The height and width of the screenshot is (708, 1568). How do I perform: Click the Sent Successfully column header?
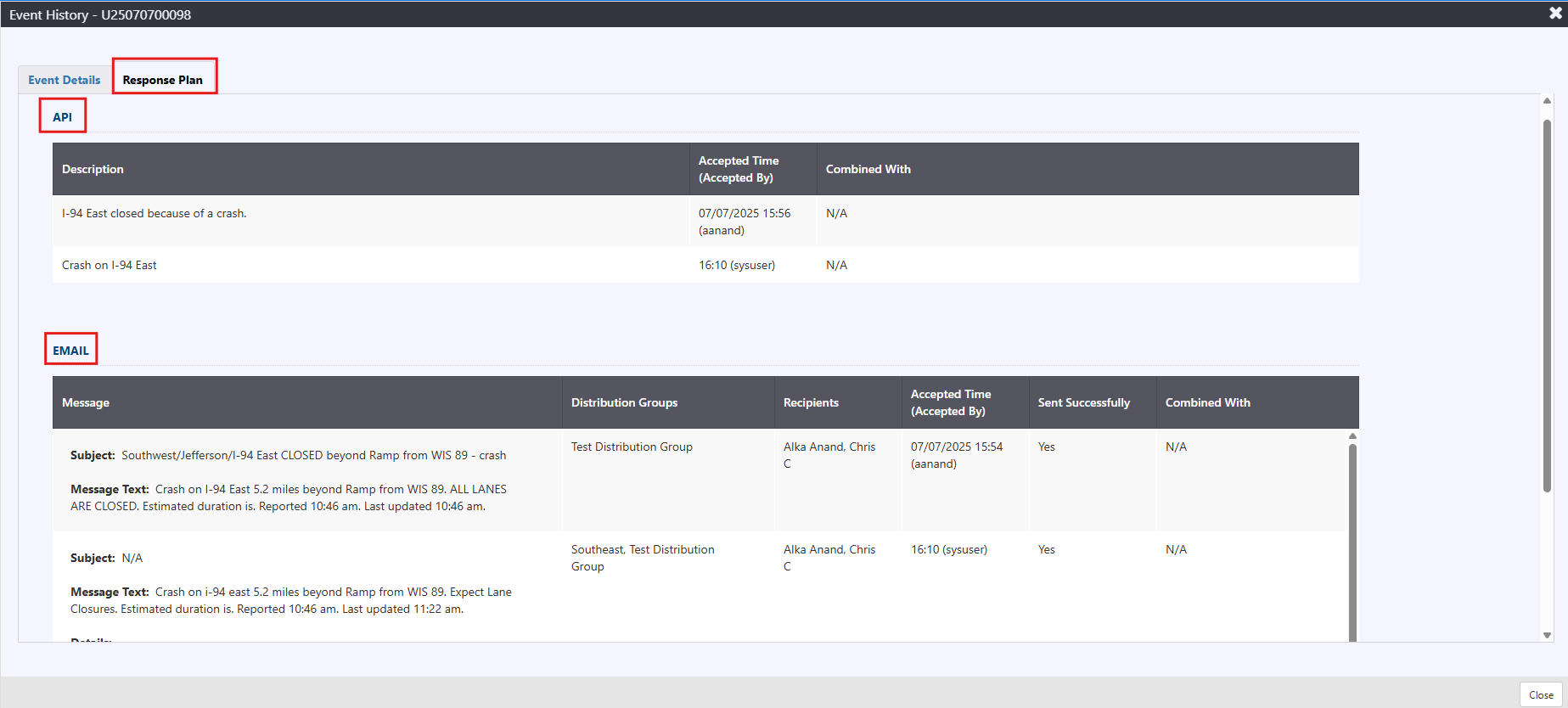coord(1083,402)
